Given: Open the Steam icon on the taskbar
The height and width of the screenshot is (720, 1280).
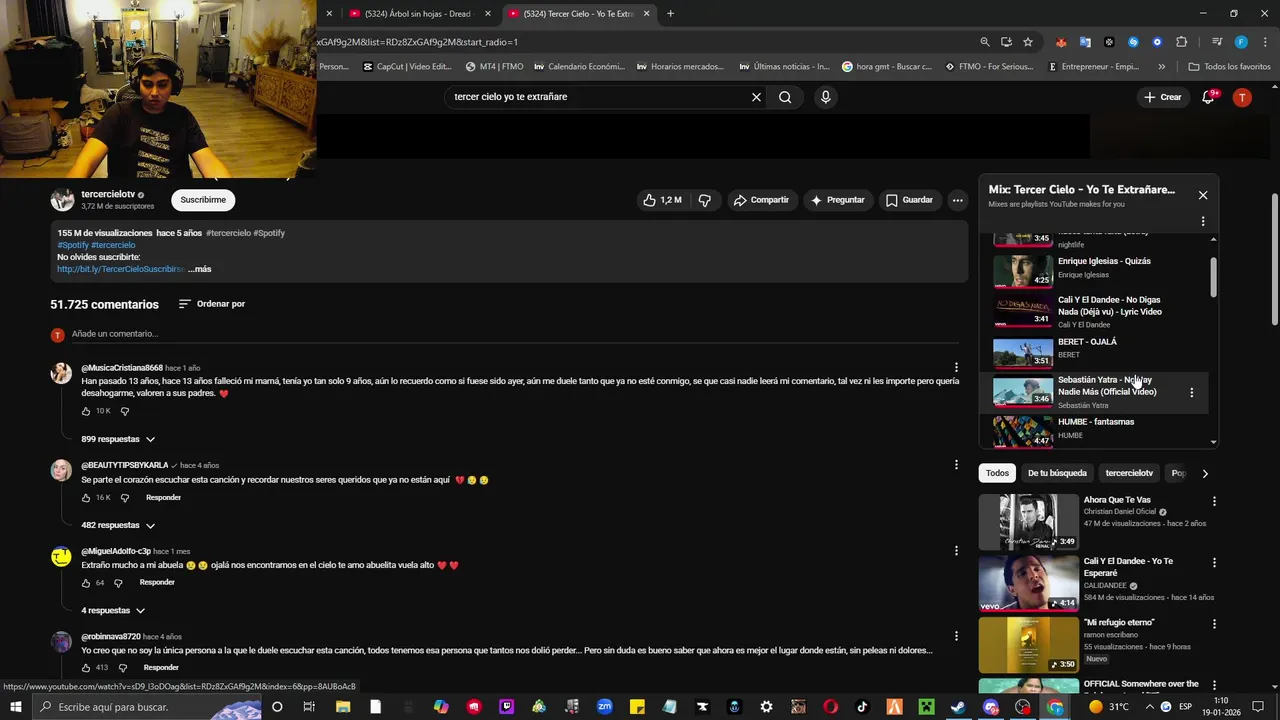Looking at the screenshot, I should coord(958,707).
